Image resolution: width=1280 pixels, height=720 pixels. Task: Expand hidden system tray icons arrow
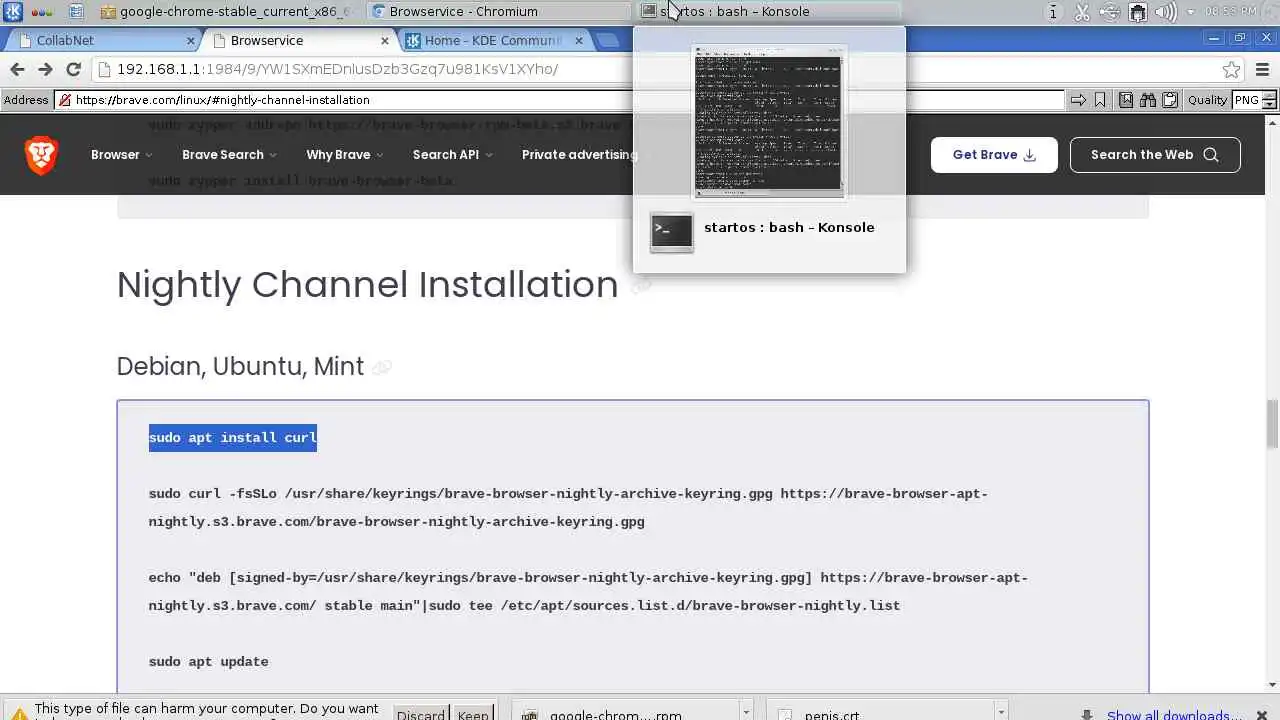pos(1190,12)
